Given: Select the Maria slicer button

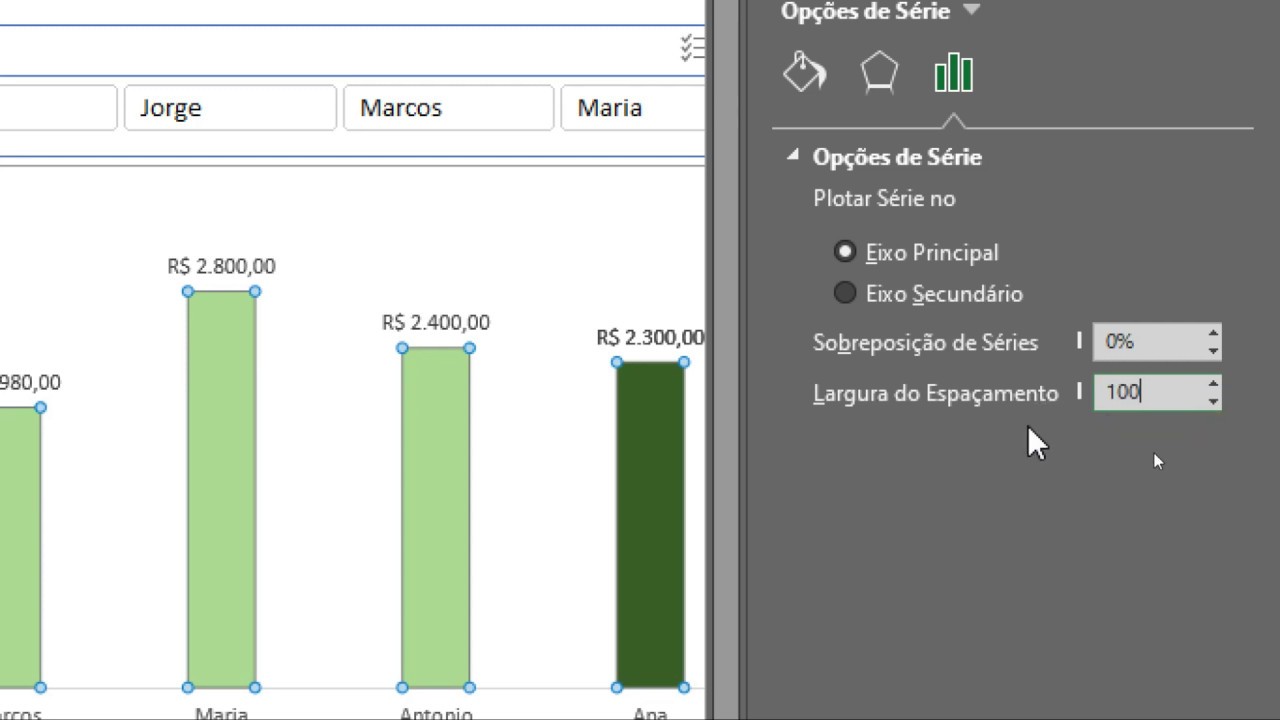Looking at the screenshot, I should tap(633, 108).
